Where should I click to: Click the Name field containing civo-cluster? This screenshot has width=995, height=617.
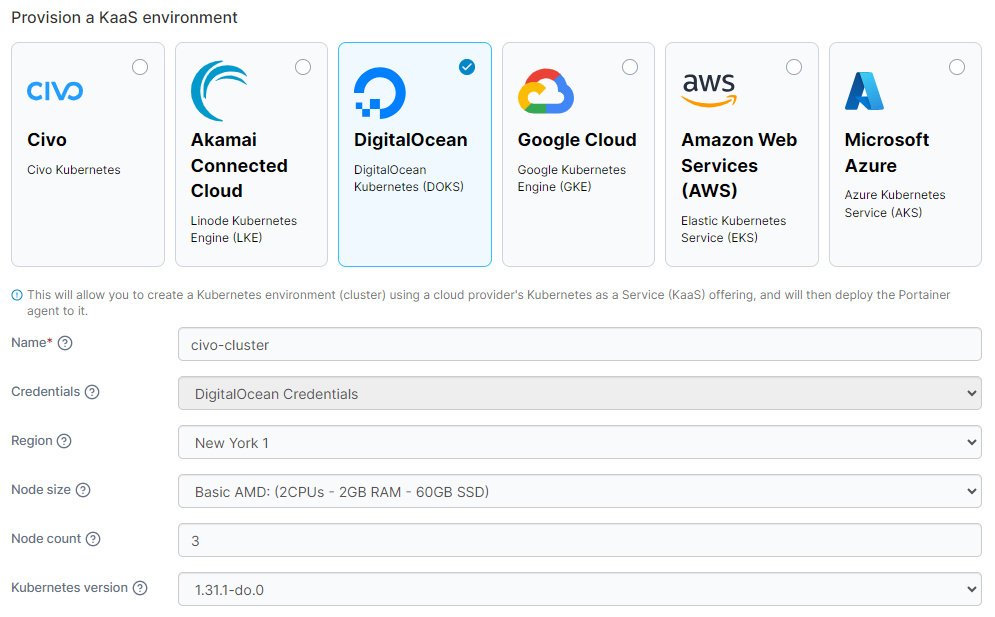tap(579, 345)
